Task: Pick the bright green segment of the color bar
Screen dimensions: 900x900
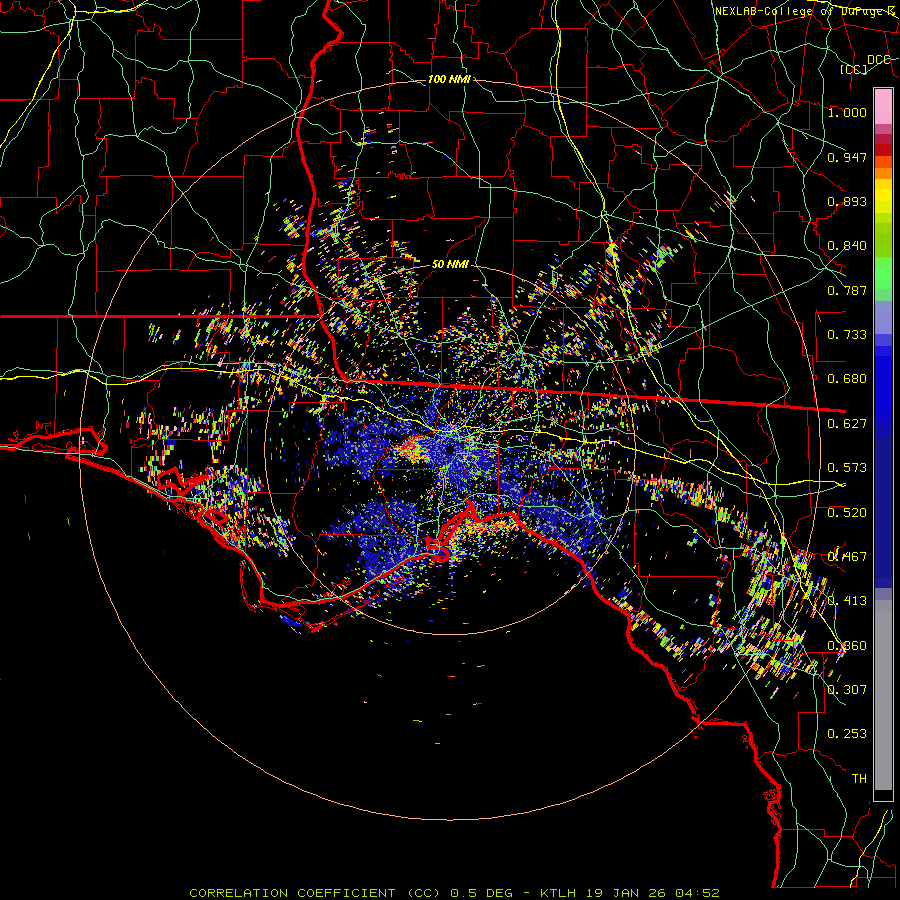Action: coord(883,273)
